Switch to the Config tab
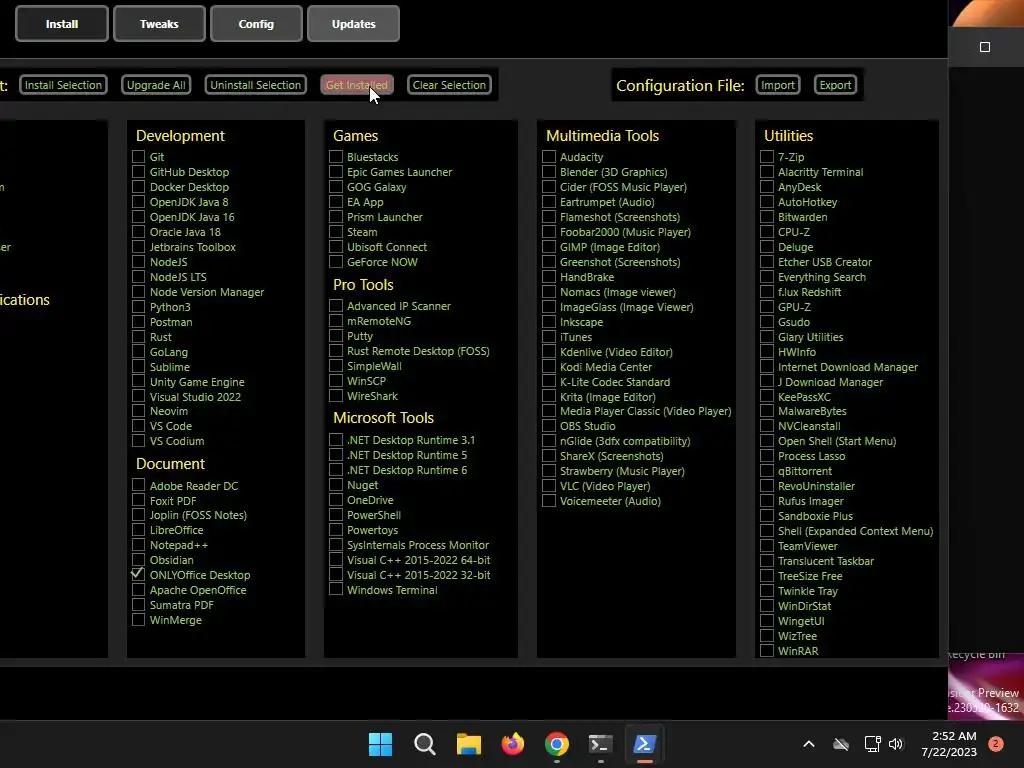The width and height of the screenshot is (1024, 768). pos(256,24)
